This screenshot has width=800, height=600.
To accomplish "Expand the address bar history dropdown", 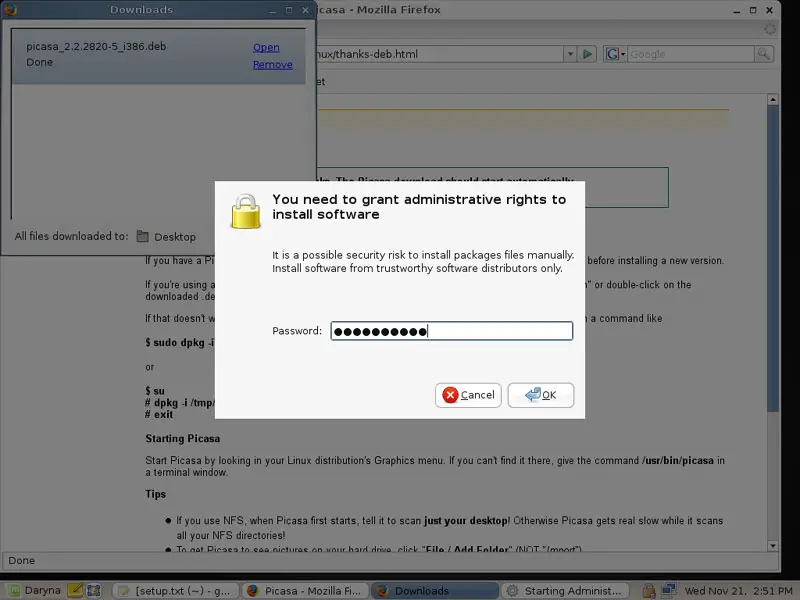I will pos(570,54).
